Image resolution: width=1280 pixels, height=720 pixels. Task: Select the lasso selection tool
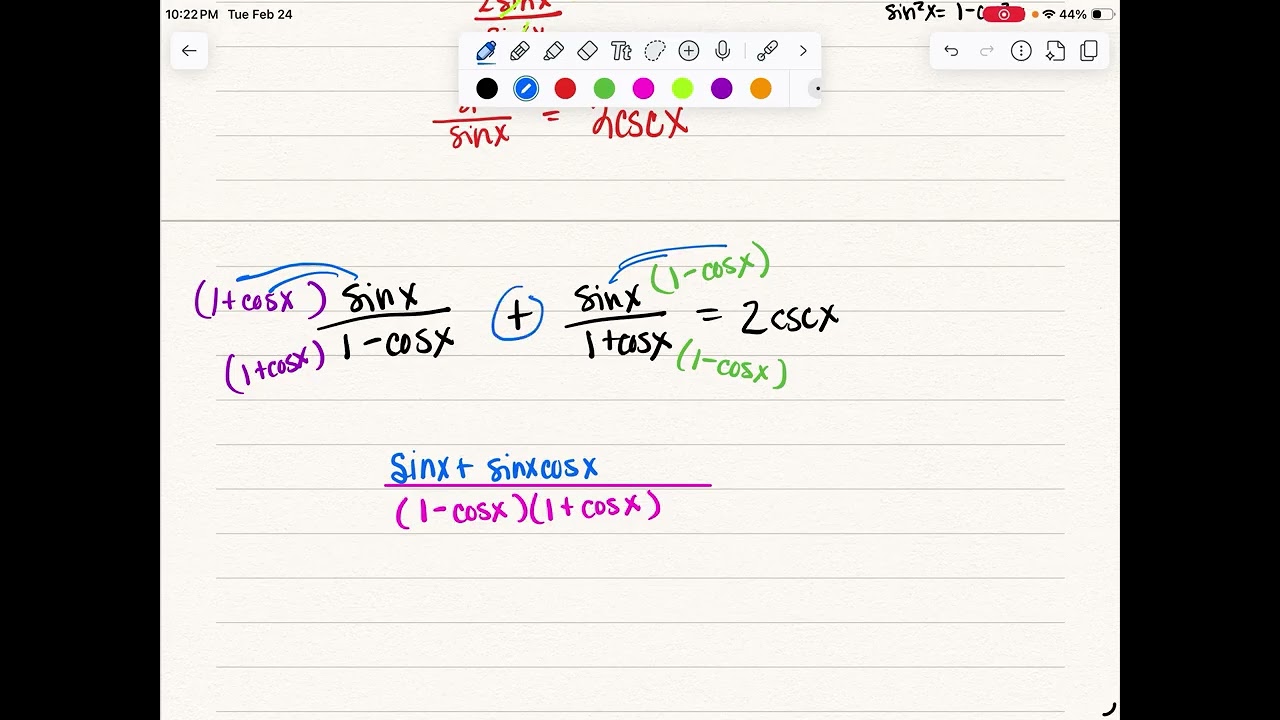click(x=655, y=51)
